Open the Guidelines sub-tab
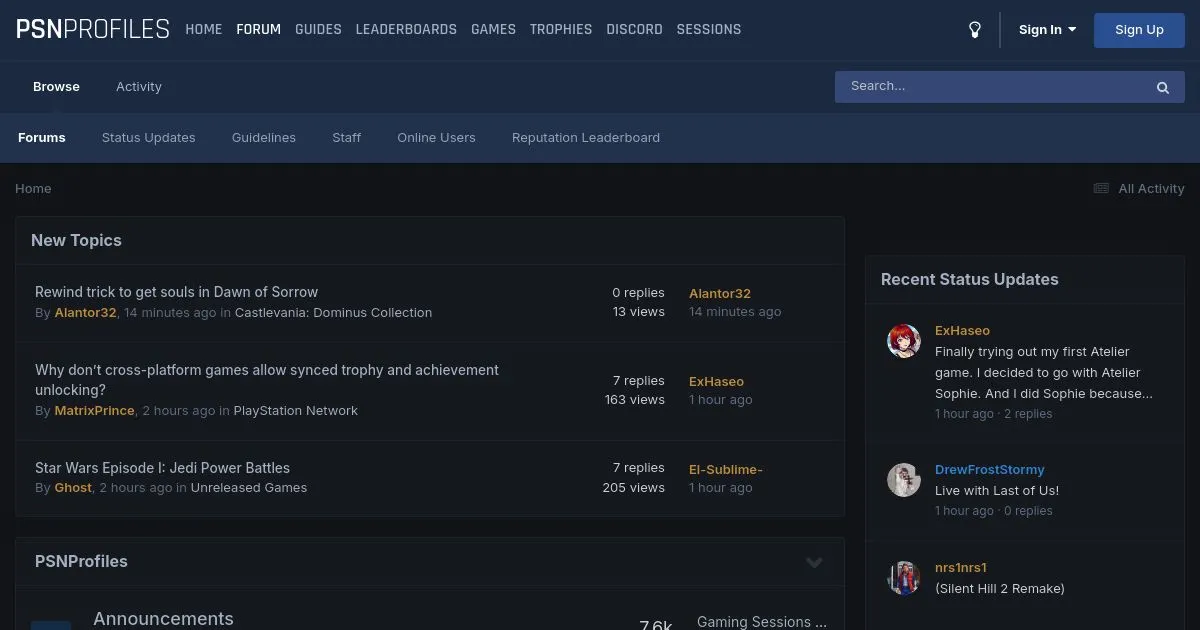 264,138
